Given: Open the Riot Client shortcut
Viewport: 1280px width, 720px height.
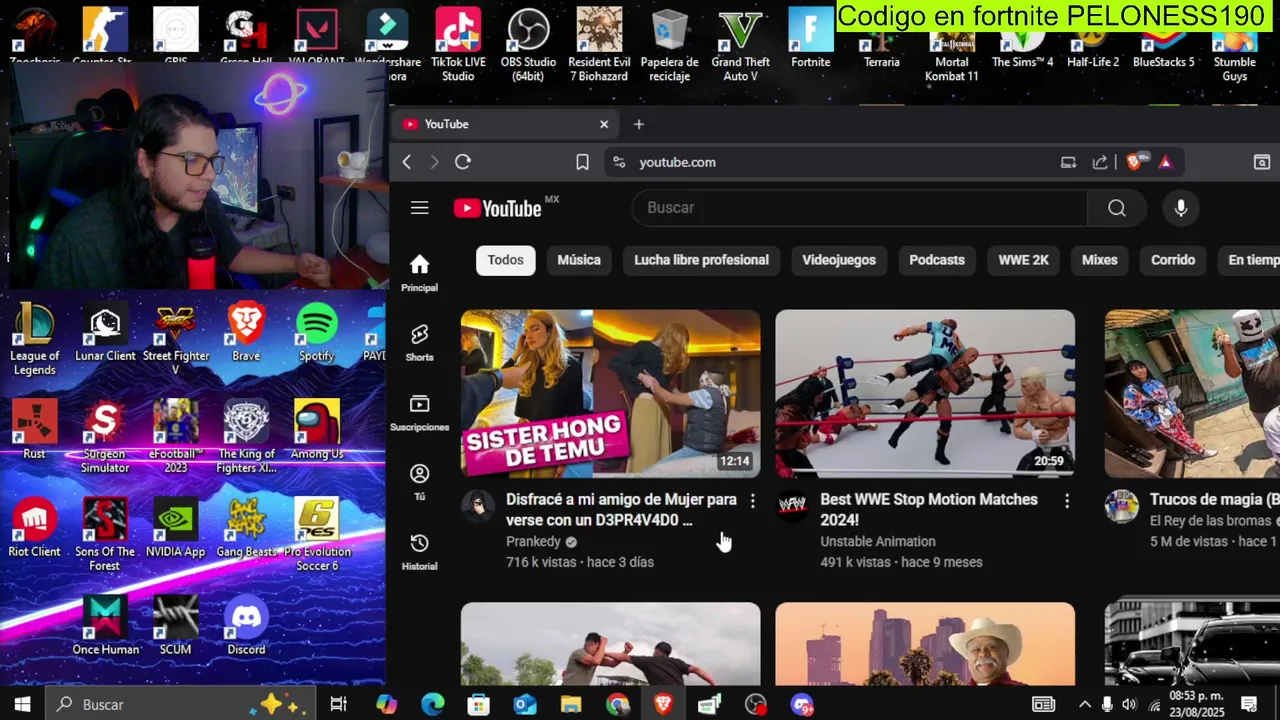Looking at the screenshot, I should [35, 527].
